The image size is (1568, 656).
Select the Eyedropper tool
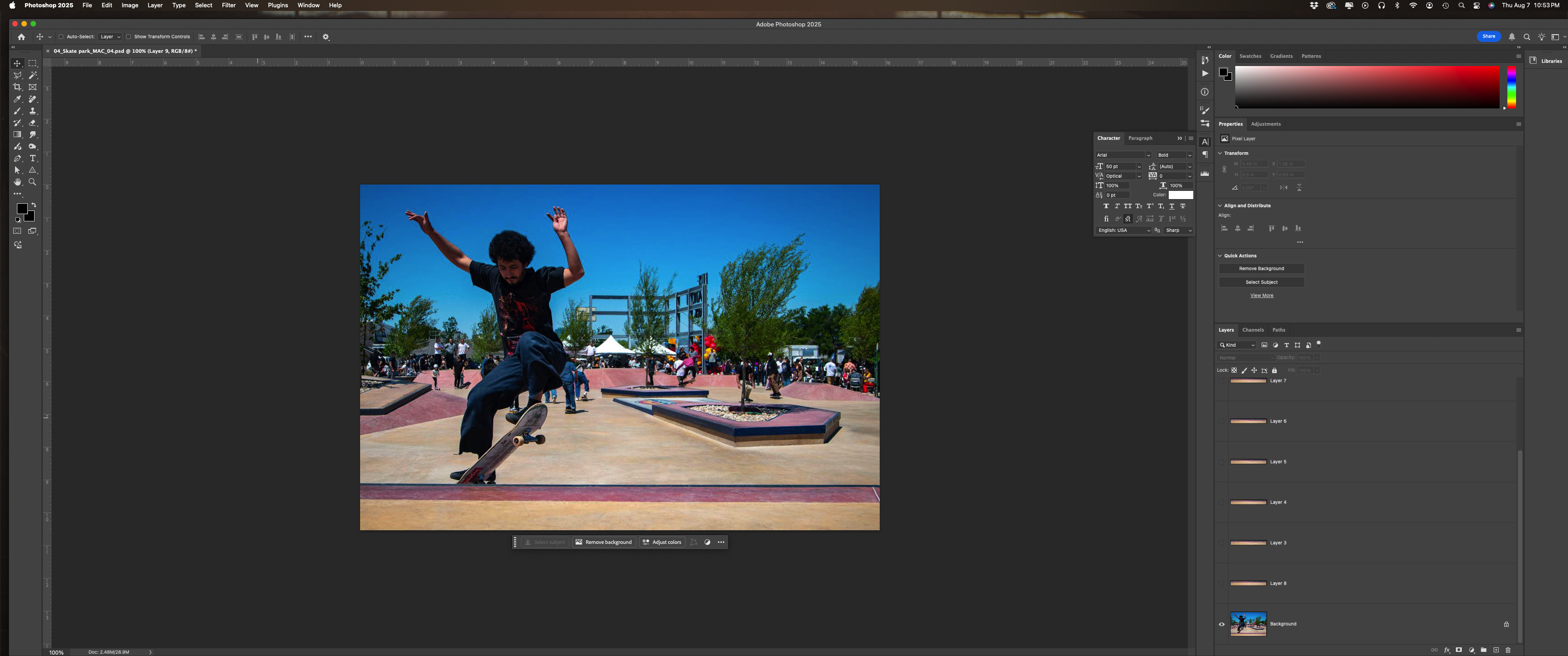click(17, 99)
